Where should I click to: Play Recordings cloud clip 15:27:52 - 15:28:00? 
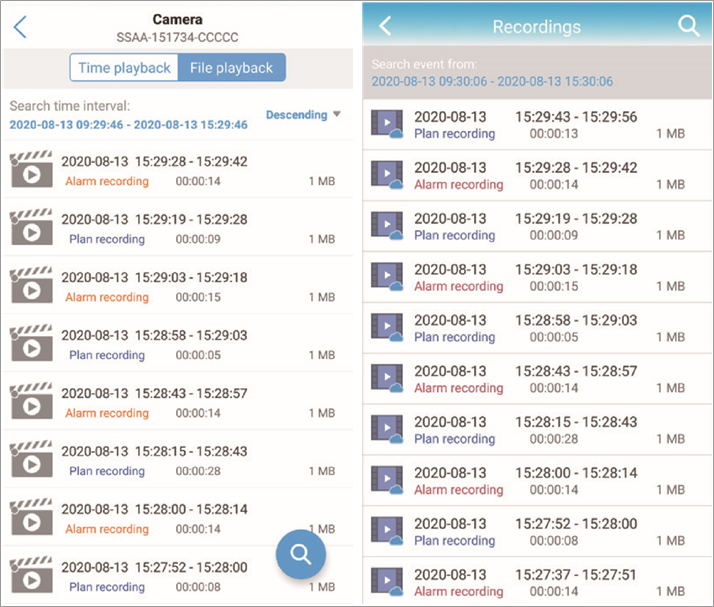(x=387, y=530)
